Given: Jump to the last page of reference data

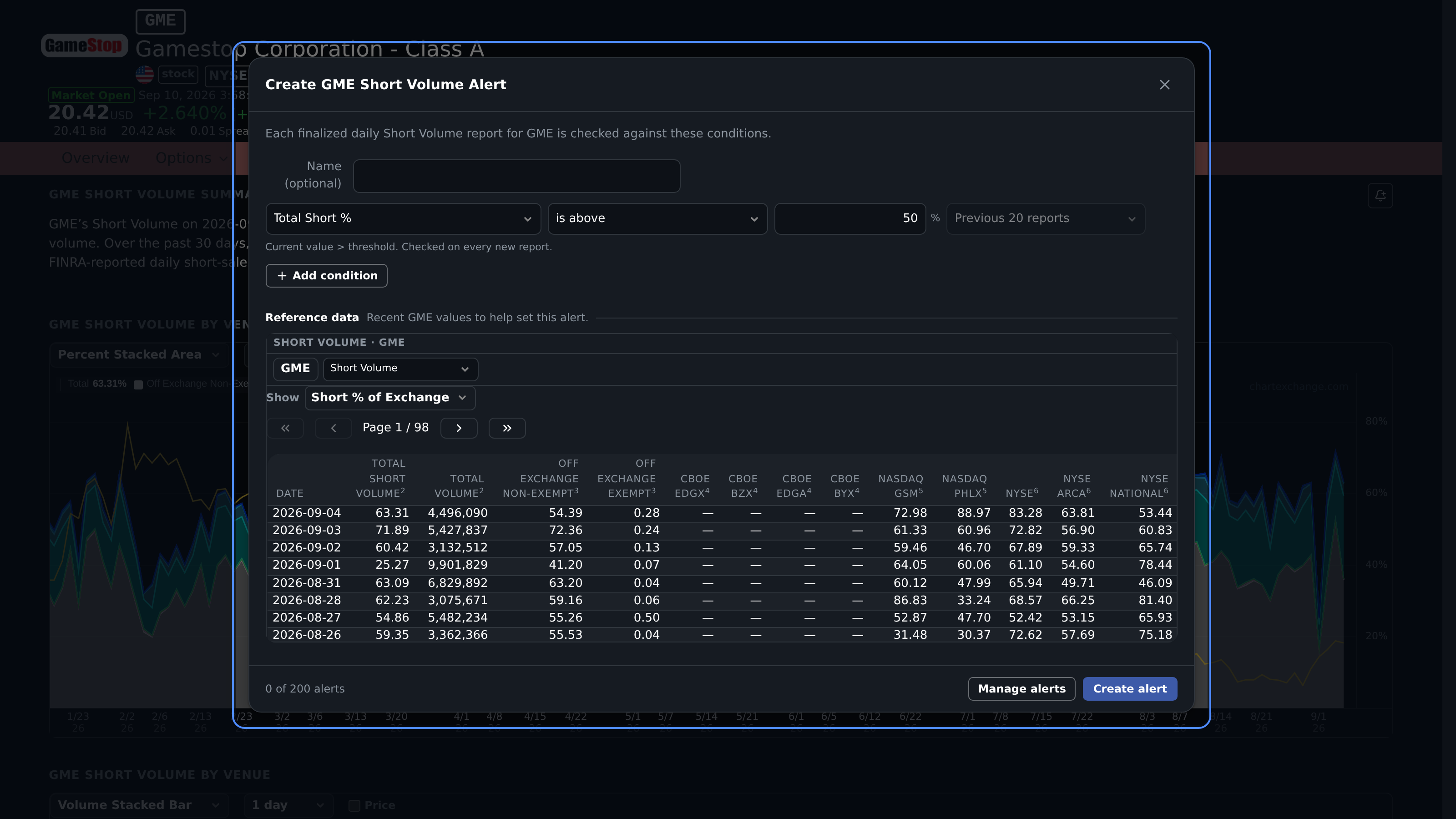Looking at the screenshot, I should tap(507, 428).
